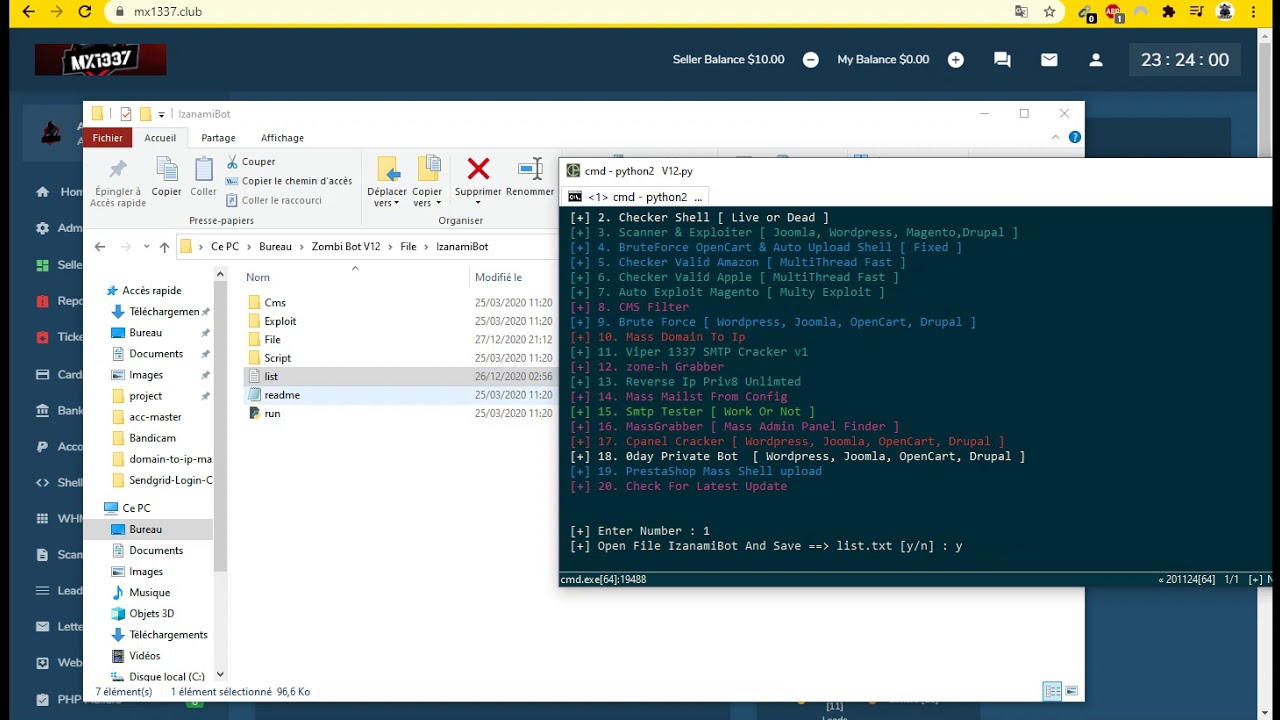The image size is (1280, 720).
Task: Open recent locations chevron beside Forward arrow
Action: (x=146, y=246)
